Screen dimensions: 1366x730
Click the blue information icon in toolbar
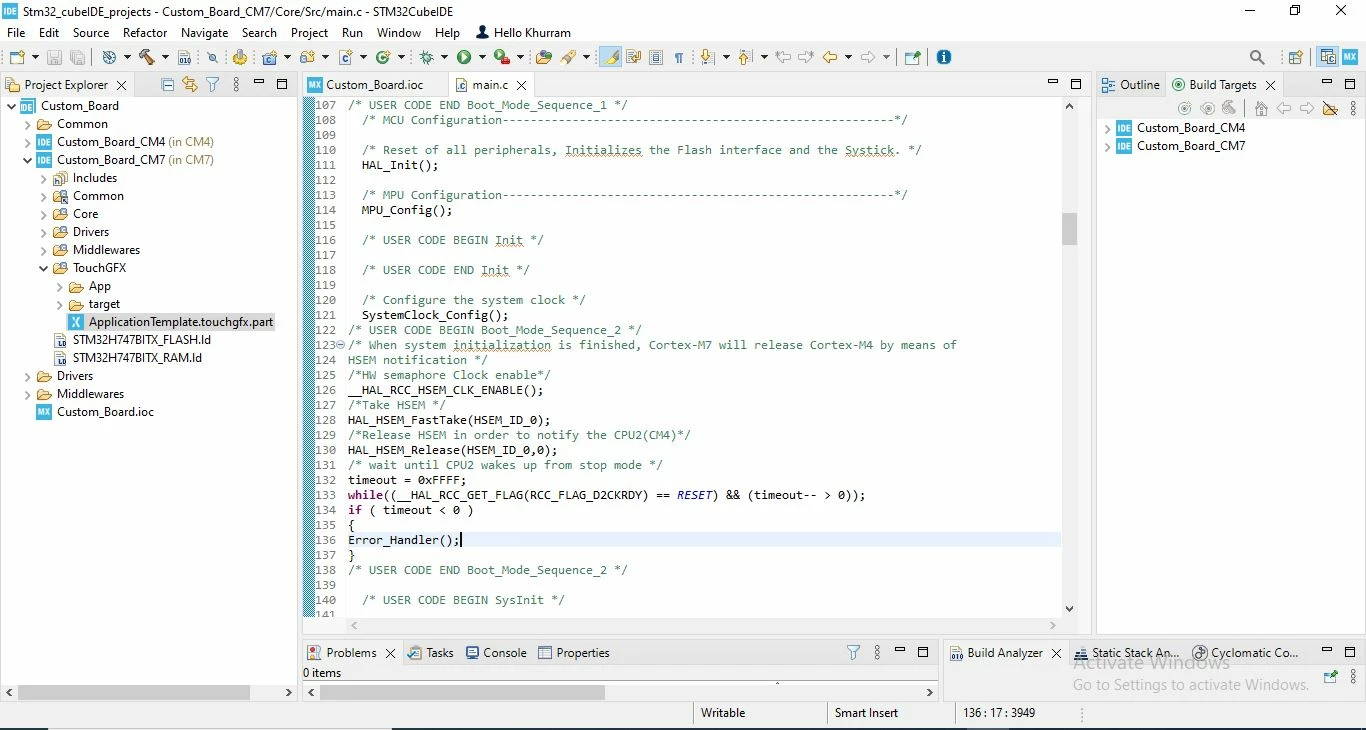(x=943, y=57)
